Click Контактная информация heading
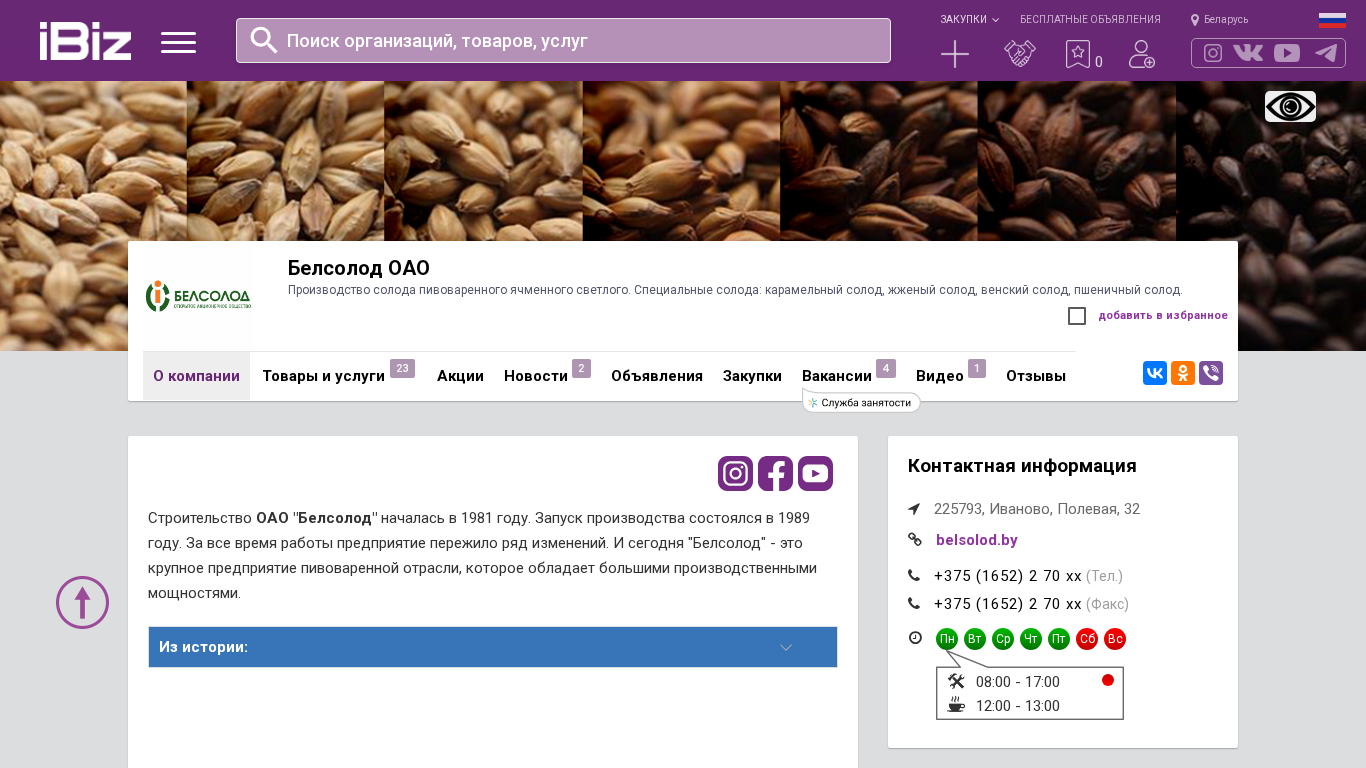Screen dimensions: 1366x768 click(1022, 466)
